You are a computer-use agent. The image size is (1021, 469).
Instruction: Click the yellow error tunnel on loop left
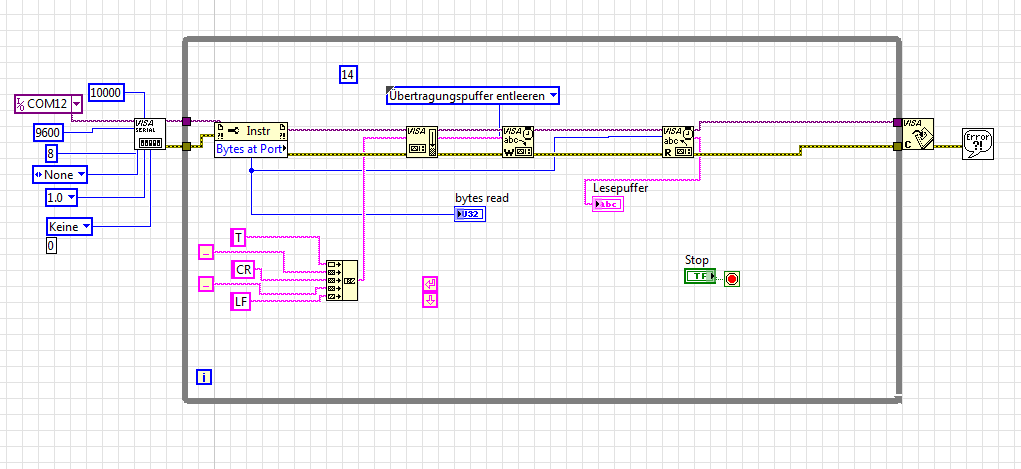pyautogui.click(x=187, y=147)
